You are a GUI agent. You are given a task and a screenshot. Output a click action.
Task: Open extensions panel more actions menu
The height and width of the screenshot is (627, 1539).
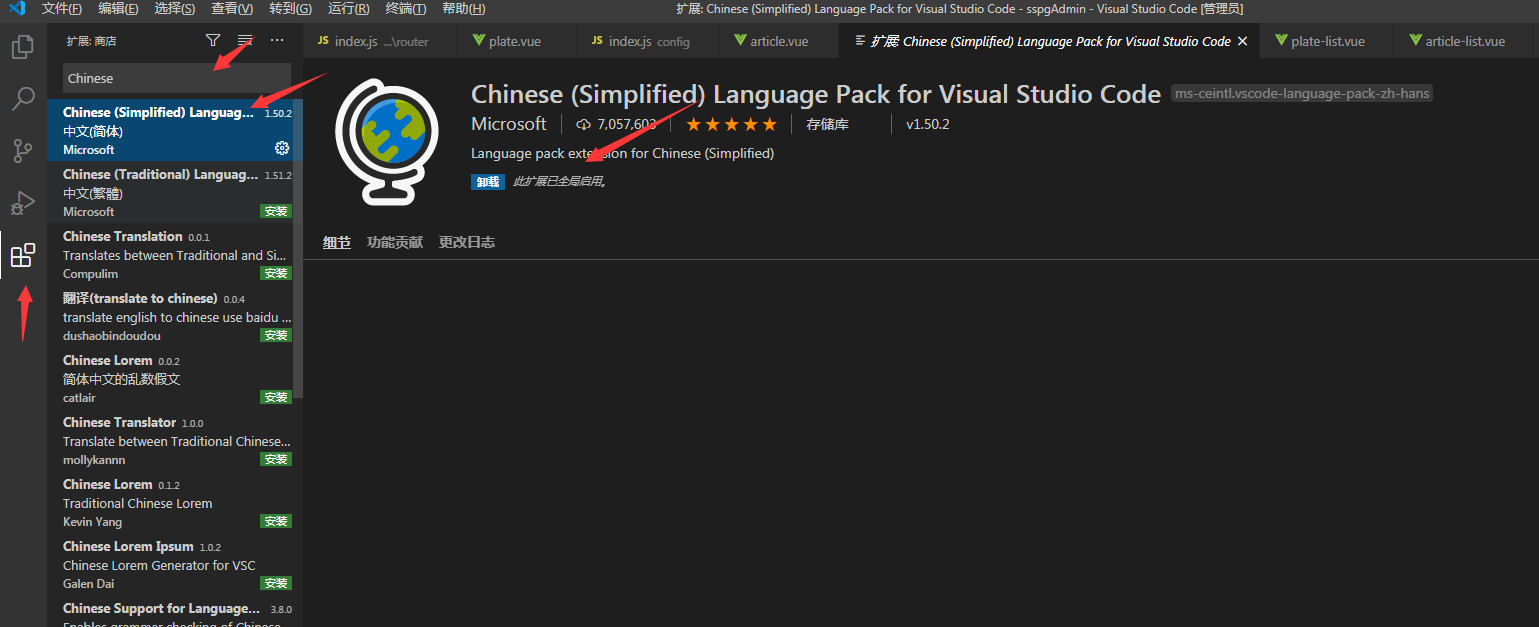click(x=277, y=40)
